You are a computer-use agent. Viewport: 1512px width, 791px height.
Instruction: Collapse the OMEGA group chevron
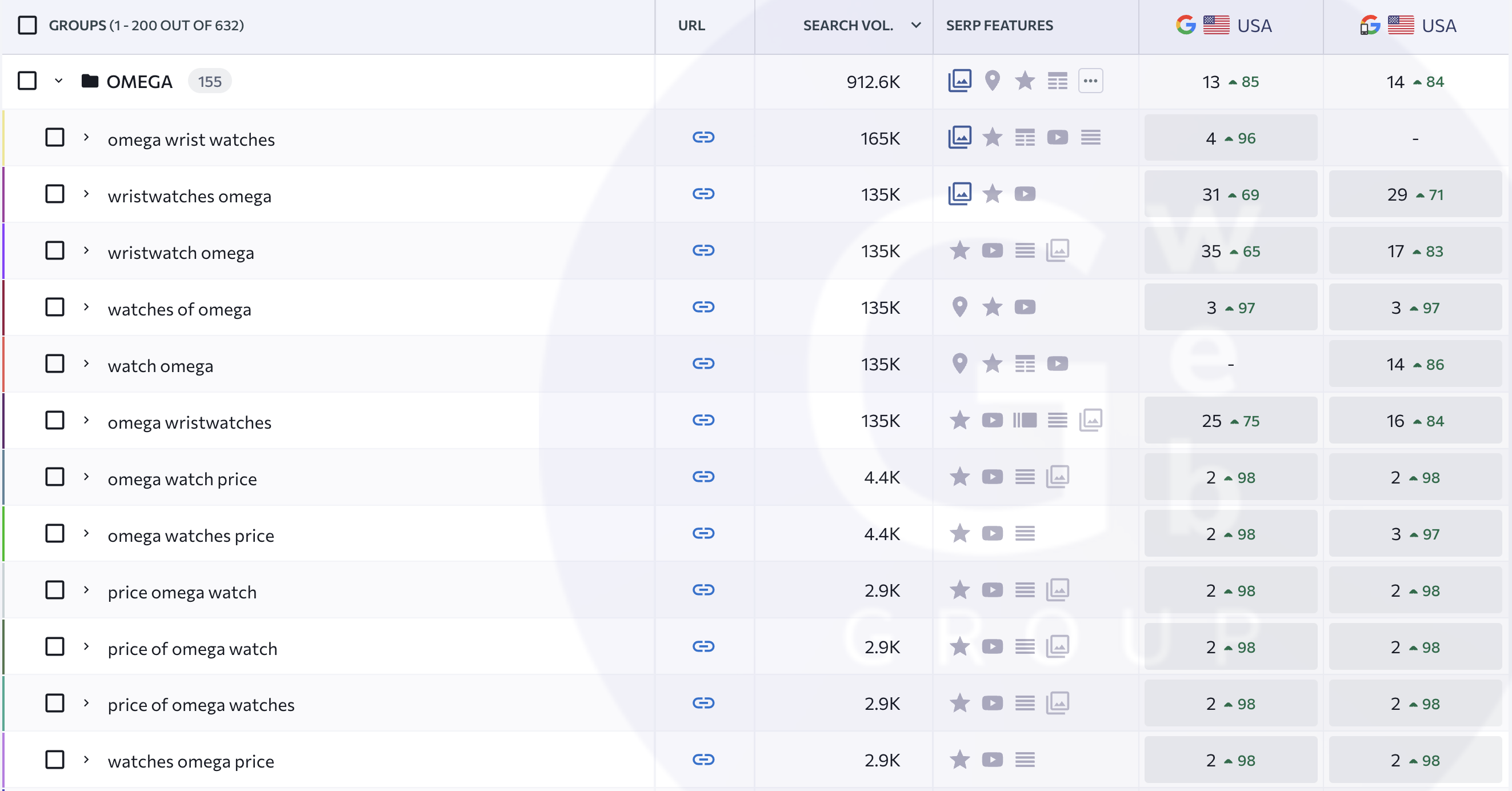pyautogui.click(x=58, y=81)
